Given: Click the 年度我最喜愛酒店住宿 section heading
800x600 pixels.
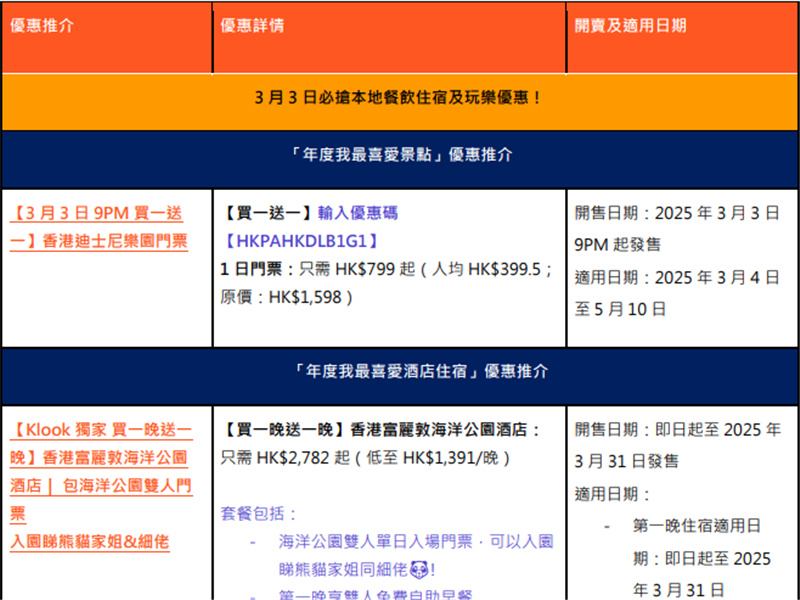Looking at the screenshot, I should (399, 371).
